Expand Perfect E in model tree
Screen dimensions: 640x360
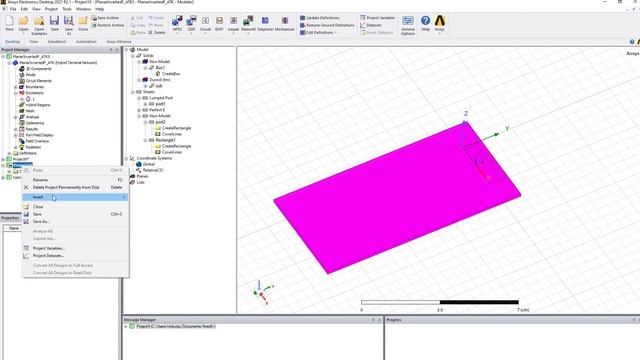[x=139, y=110]
